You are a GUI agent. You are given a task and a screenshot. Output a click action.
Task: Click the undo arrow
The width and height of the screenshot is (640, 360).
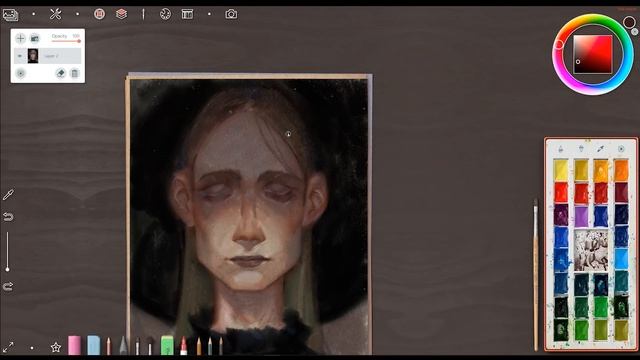coord(8,217)
